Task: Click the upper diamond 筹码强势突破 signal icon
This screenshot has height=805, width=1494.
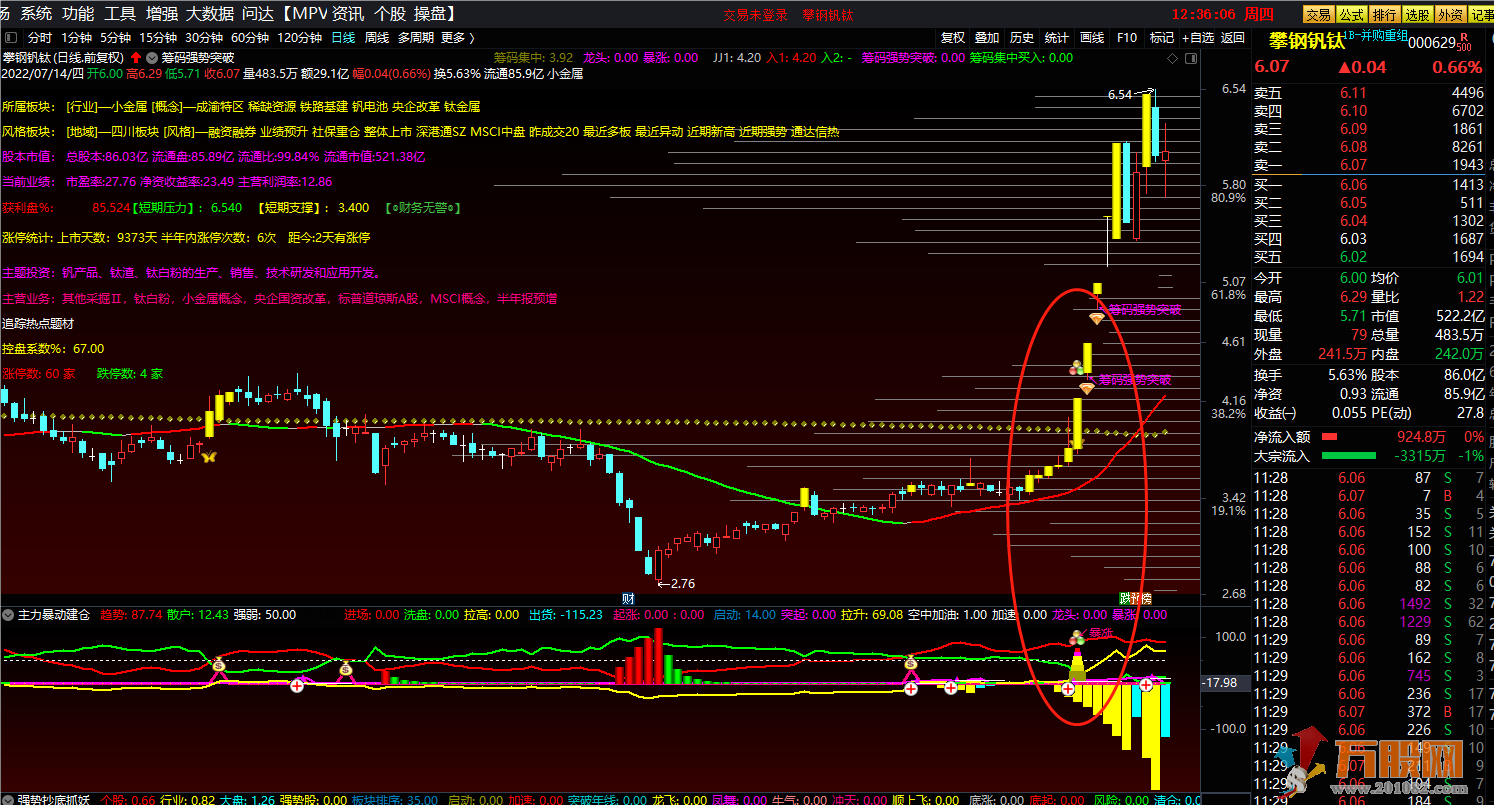Action: [x=1097, y=317]
